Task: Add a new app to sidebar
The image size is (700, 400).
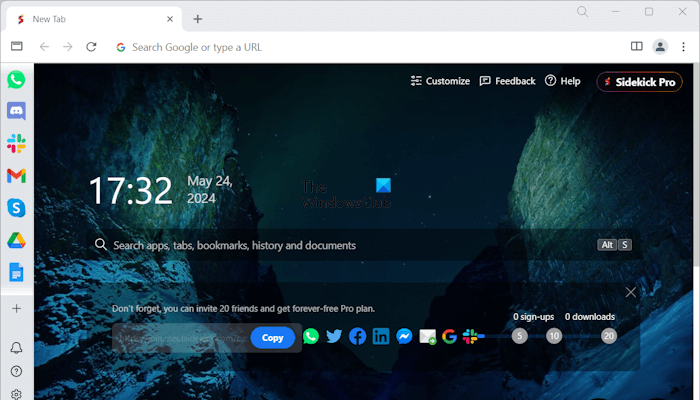Action: pyautogui.click(x=16, y=309)
